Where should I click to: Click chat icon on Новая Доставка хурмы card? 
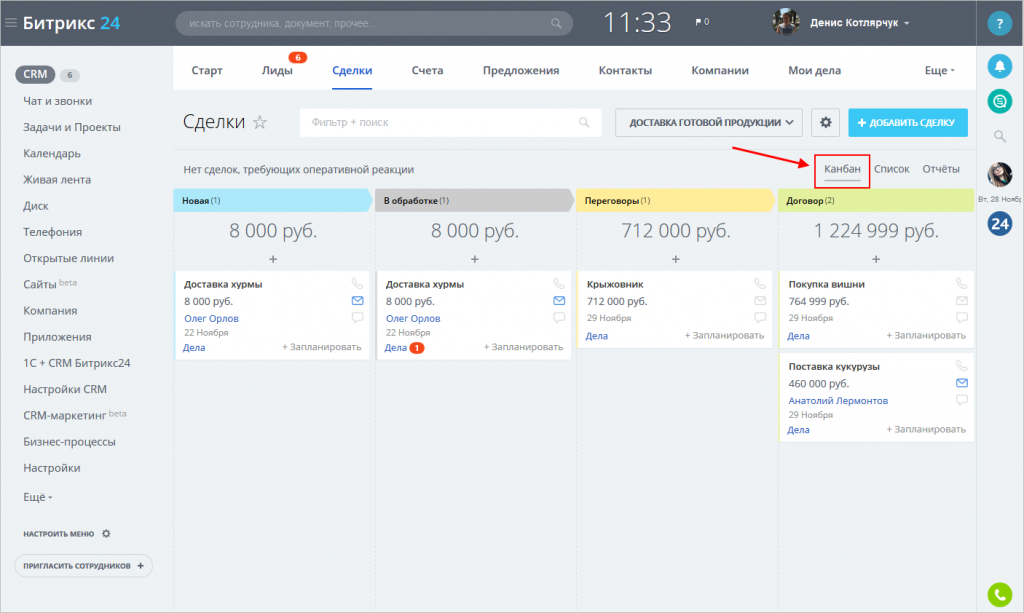coord(357,318)
